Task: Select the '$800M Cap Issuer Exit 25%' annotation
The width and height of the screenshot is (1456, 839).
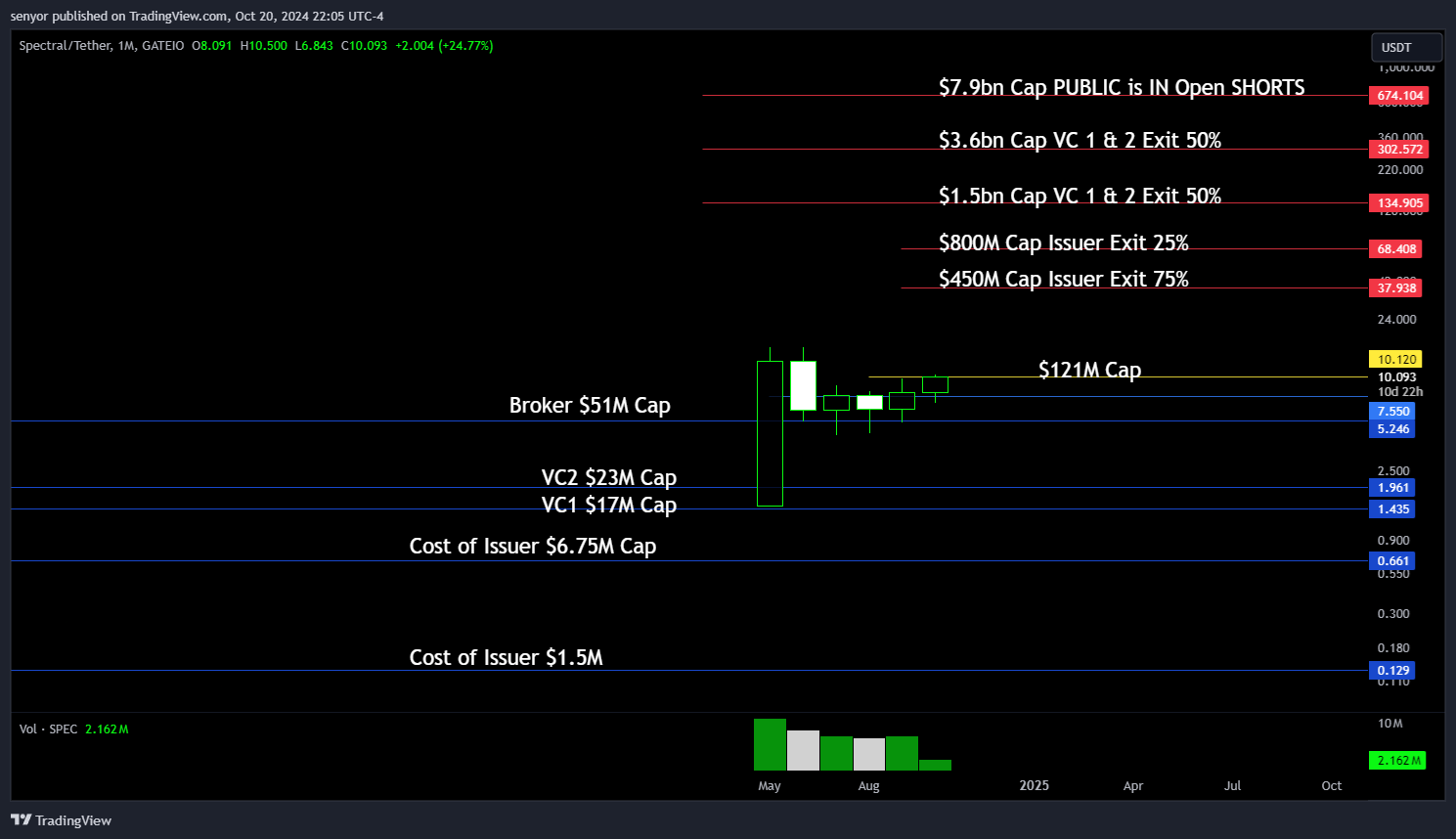Action: click(x=1063, y=243)
